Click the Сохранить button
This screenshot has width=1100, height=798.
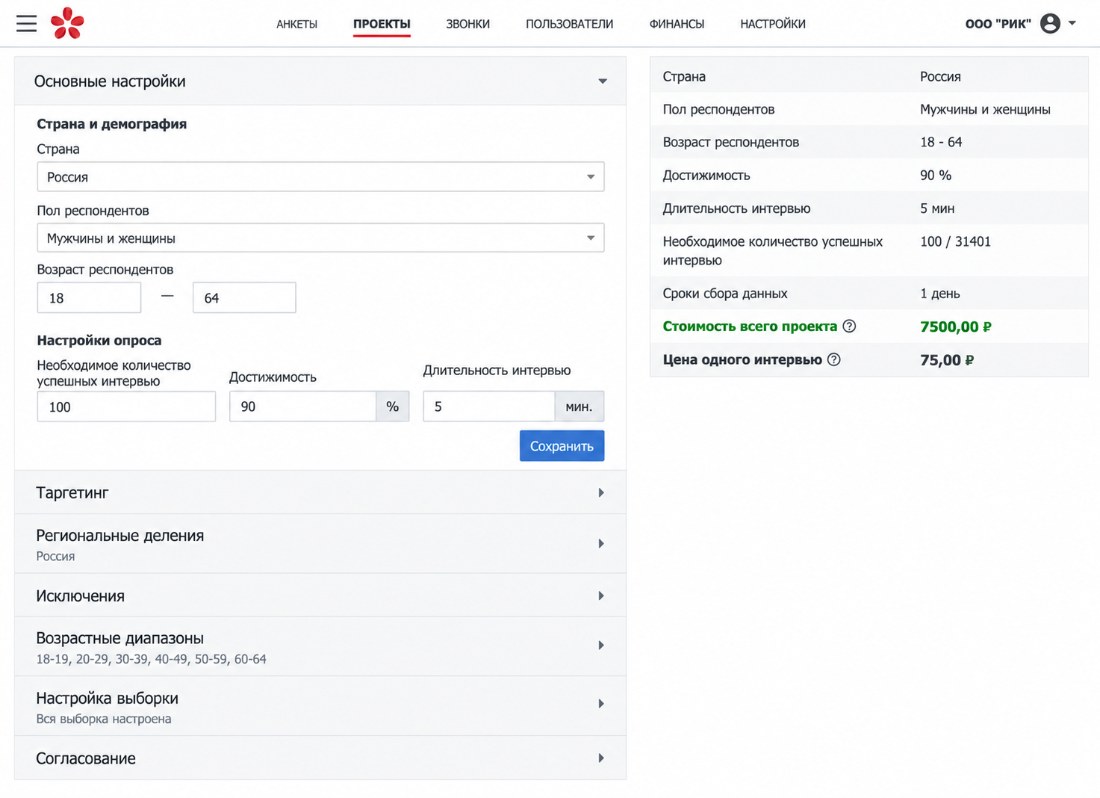tap(562, 446)
